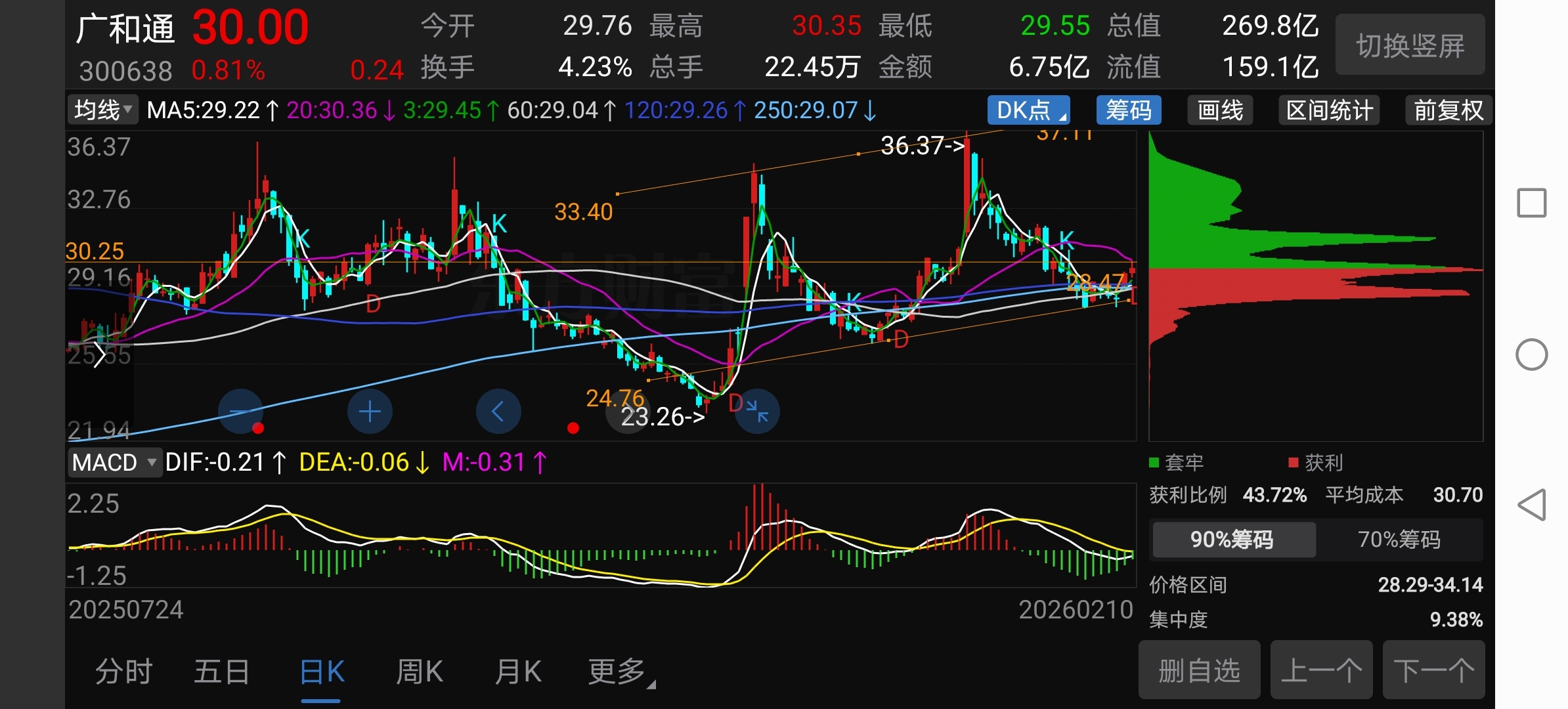Expand left panel with chevron arrow
This screenshot has height=709, width=1568.
(99, 355)
